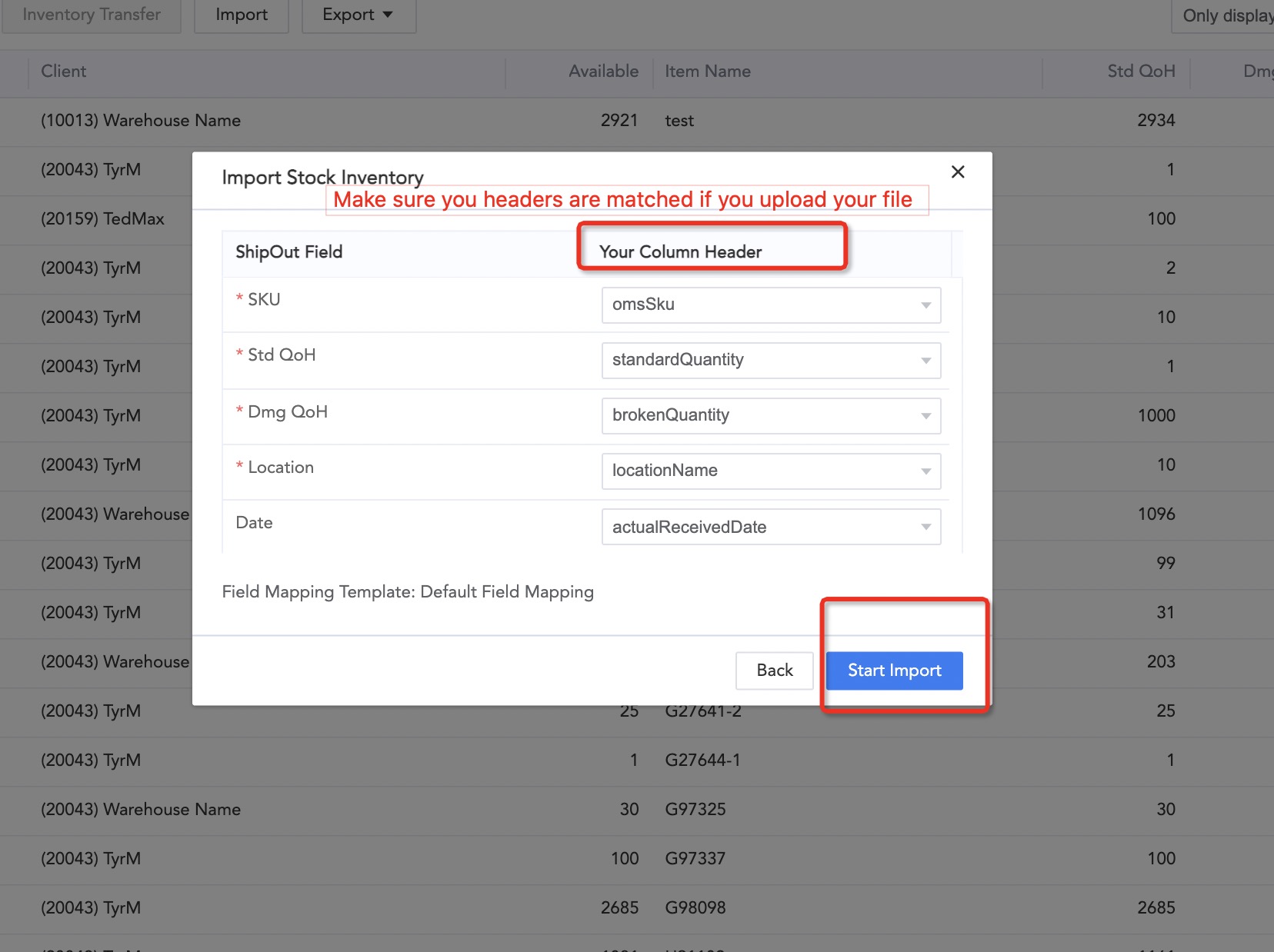The width and height of the screenshot is (1274, 952).
Task: Click the Std QoH table column header
Action: 1141,72
